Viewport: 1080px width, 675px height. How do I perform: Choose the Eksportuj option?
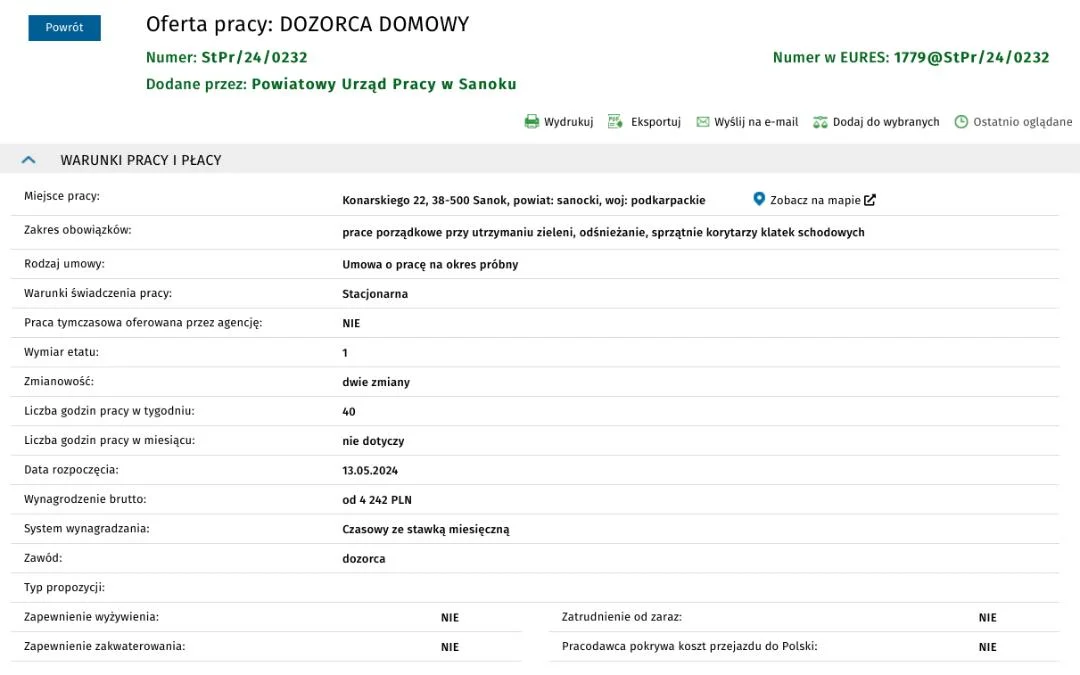(656, 122)
